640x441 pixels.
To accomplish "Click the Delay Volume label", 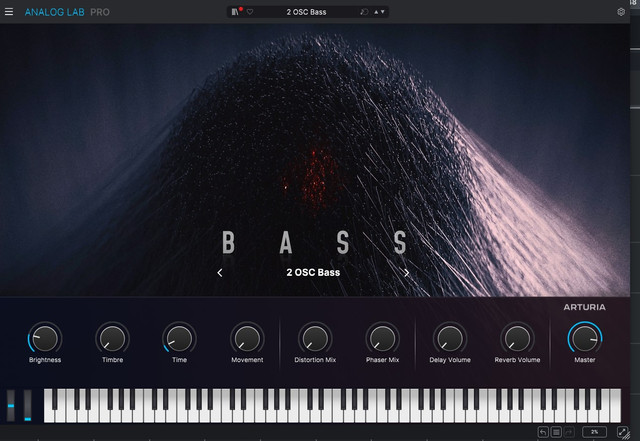I will point(450,360).
